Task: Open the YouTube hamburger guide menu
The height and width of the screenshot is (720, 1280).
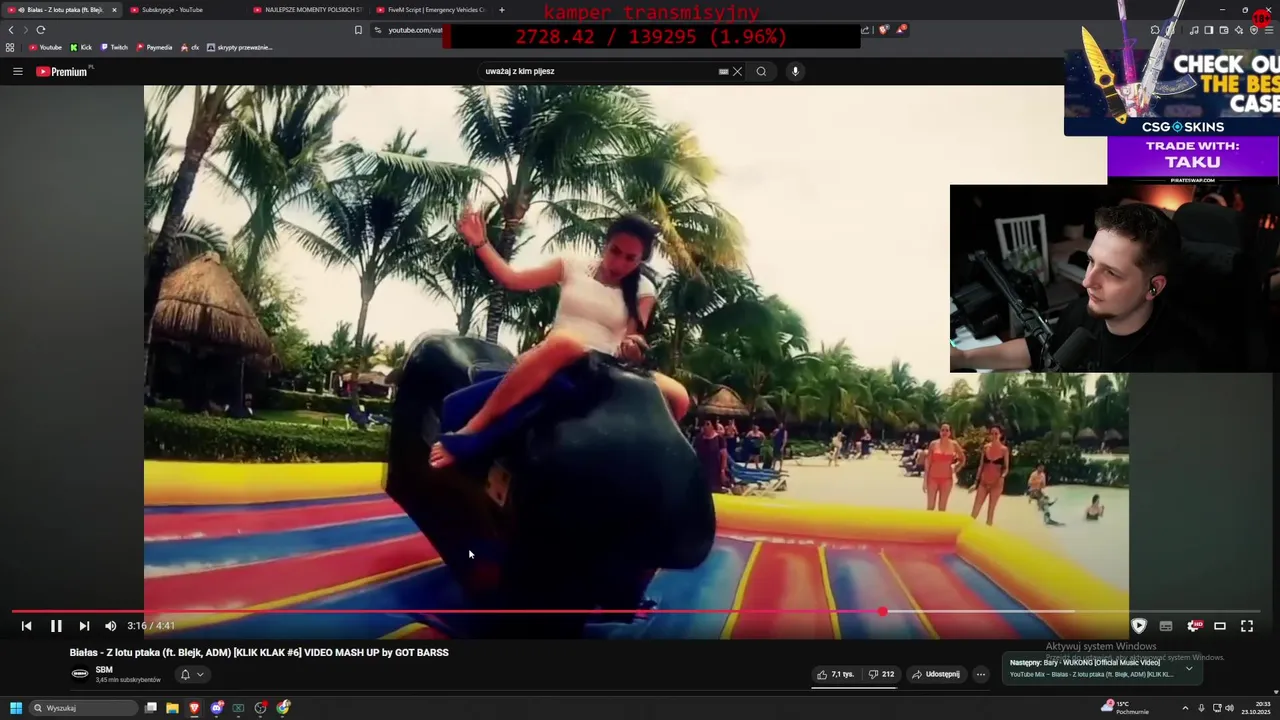Action: point(17,71)
